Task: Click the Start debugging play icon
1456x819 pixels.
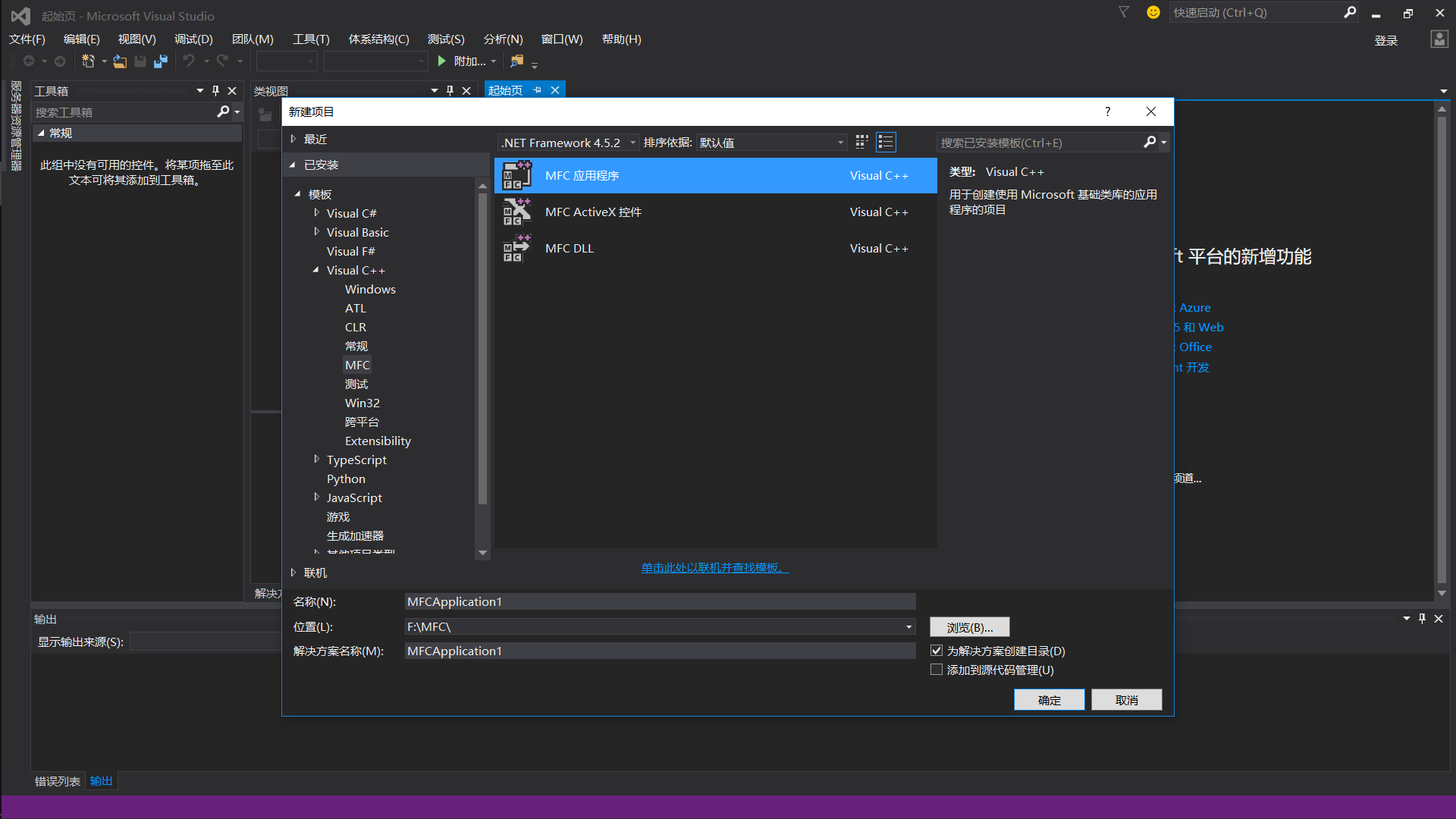Action: coord(441,61)
